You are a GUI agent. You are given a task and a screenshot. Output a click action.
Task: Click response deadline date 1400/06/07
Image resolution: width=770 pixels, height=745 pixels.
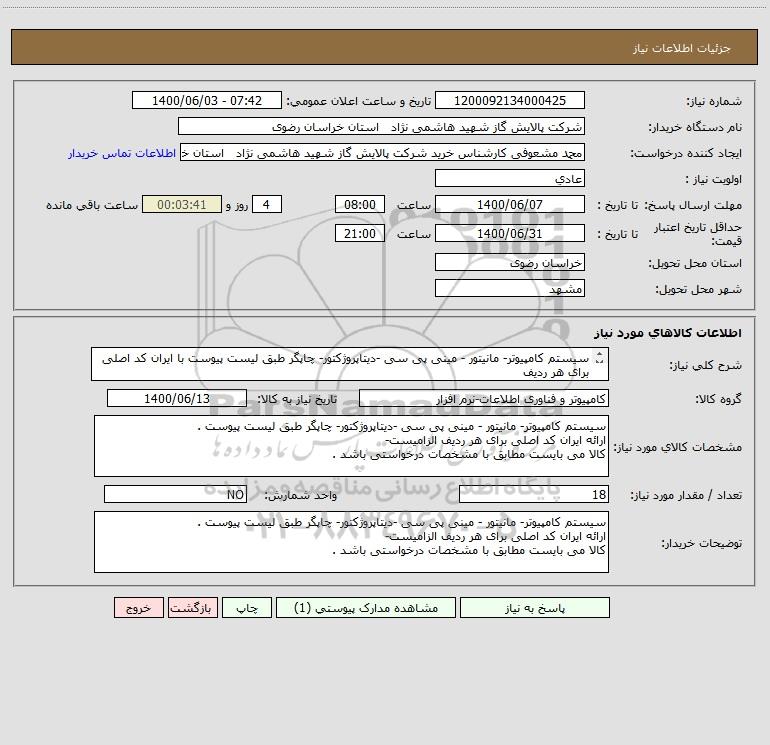pyautogui.click(x=510, y=204)
